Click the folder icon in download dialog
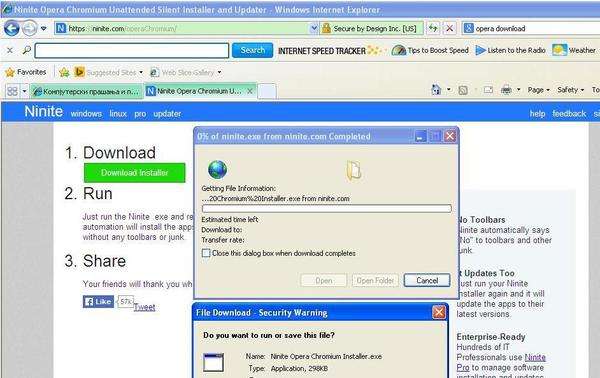 [354, 170]
